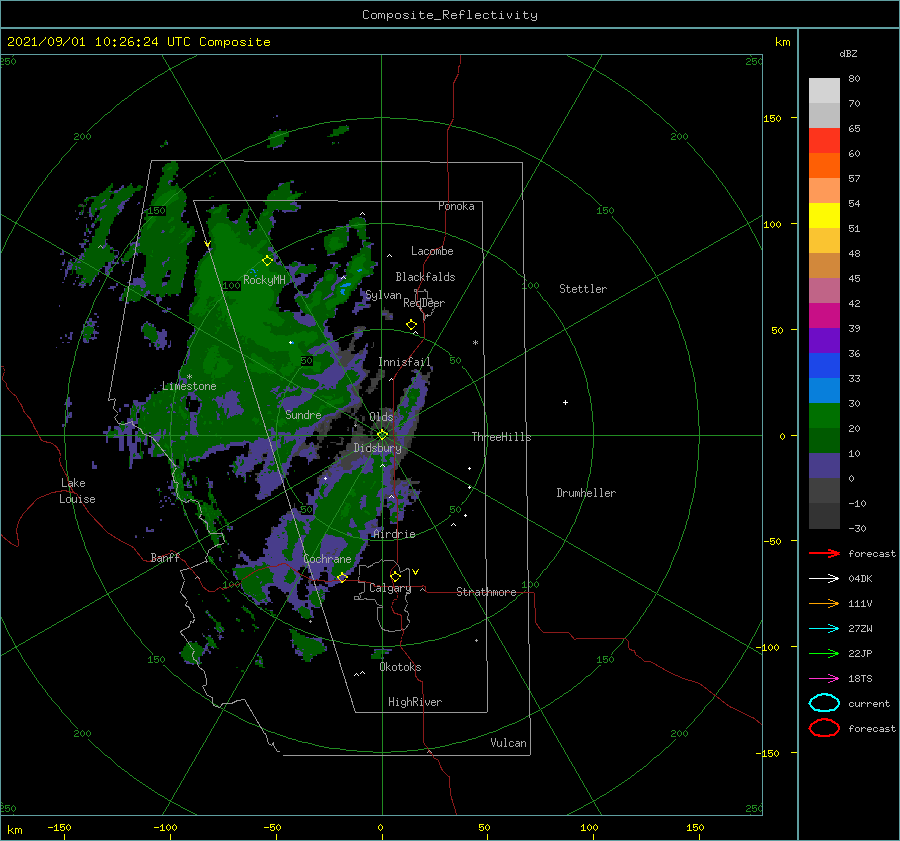The width and height of the screenshot is (900, 841).
Task: Click the Okotoks city label
Action: click(400, 667)
